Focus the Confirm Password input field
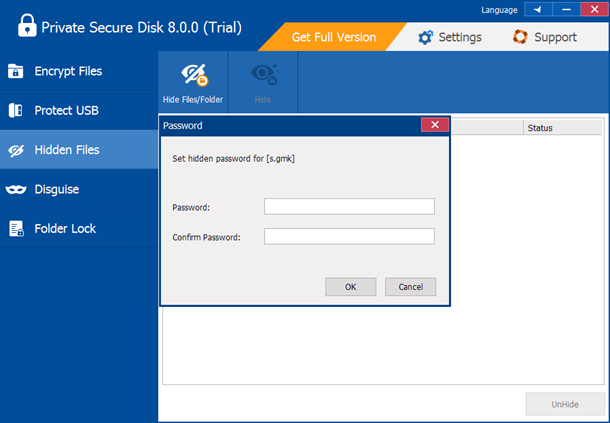Viewport: 610px width, 423px height. point(349,237)
